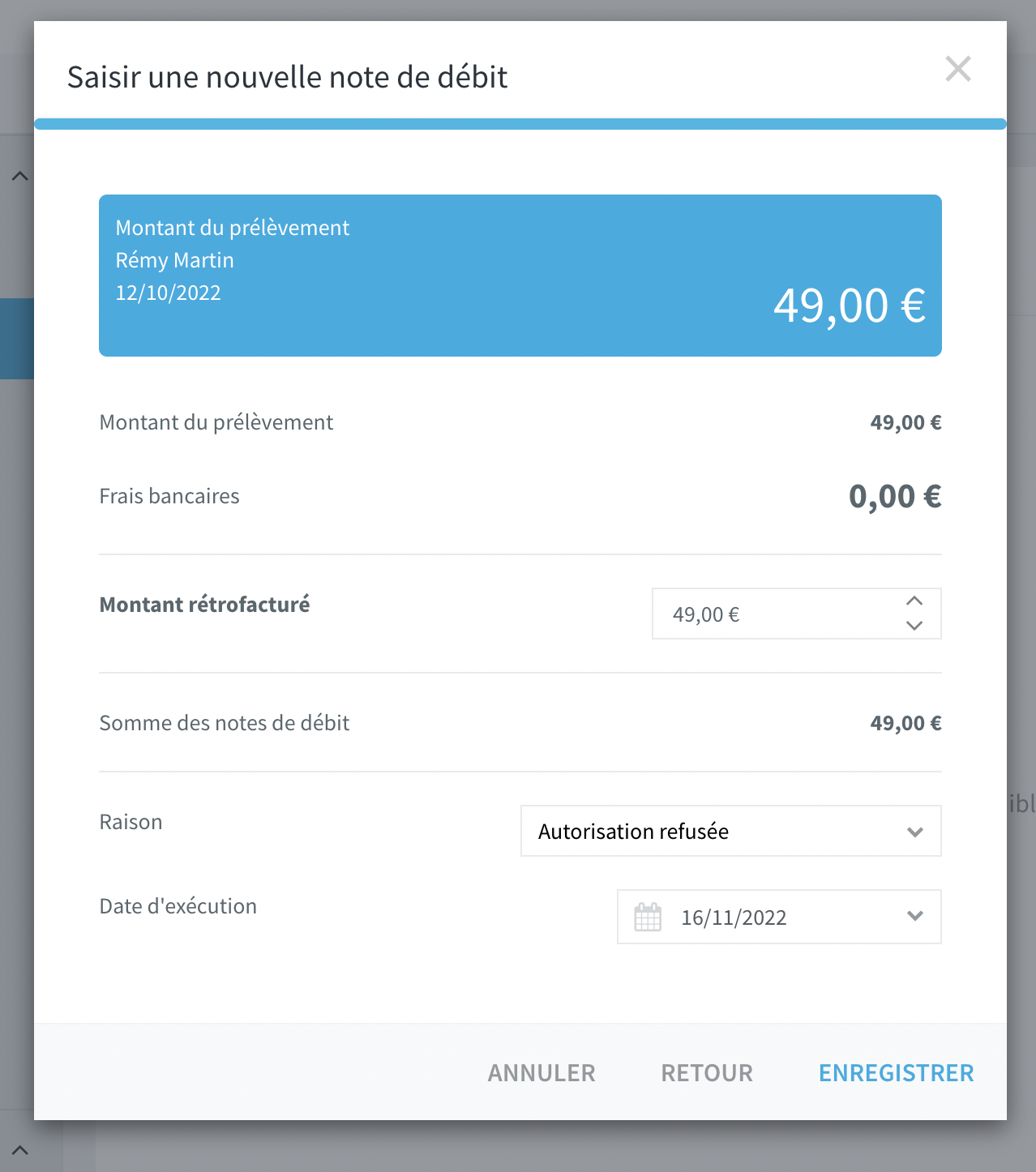Click the Frais bancaires amount 0,00 €
This screenshot has width=1036, height=1172.
tap(894, 495)
